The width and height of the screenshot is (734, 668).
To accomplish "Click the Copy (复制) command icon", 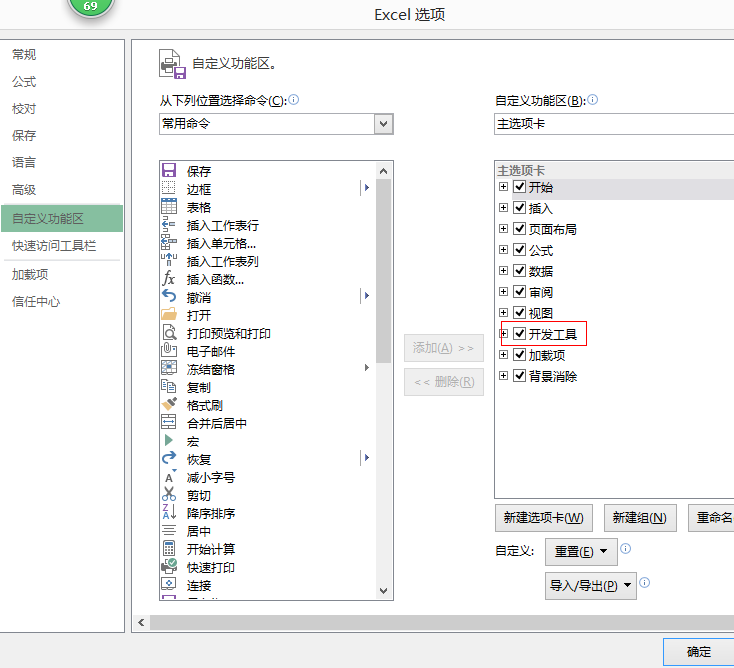I will pos(169,387).
